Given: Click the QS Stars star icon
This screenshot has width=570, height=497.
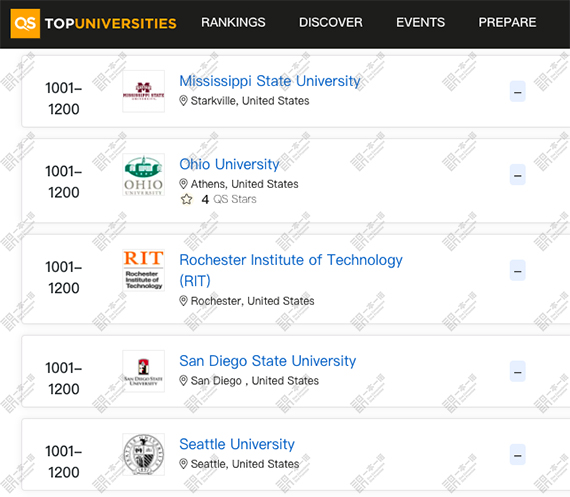Looking at the screenshot, I should point(186,199).
